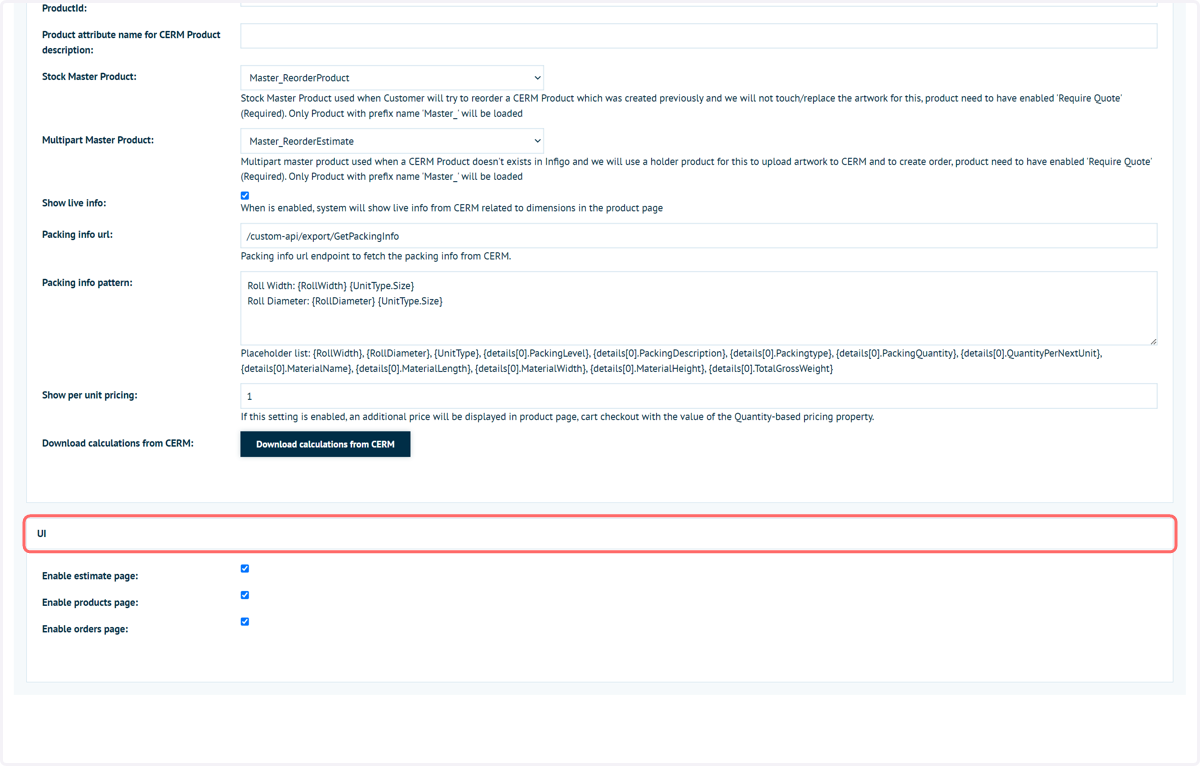Click the textarea resize handle of Packing info pattern
This screenshot has width=1200, height=766.
click(x=1152, y=340)
